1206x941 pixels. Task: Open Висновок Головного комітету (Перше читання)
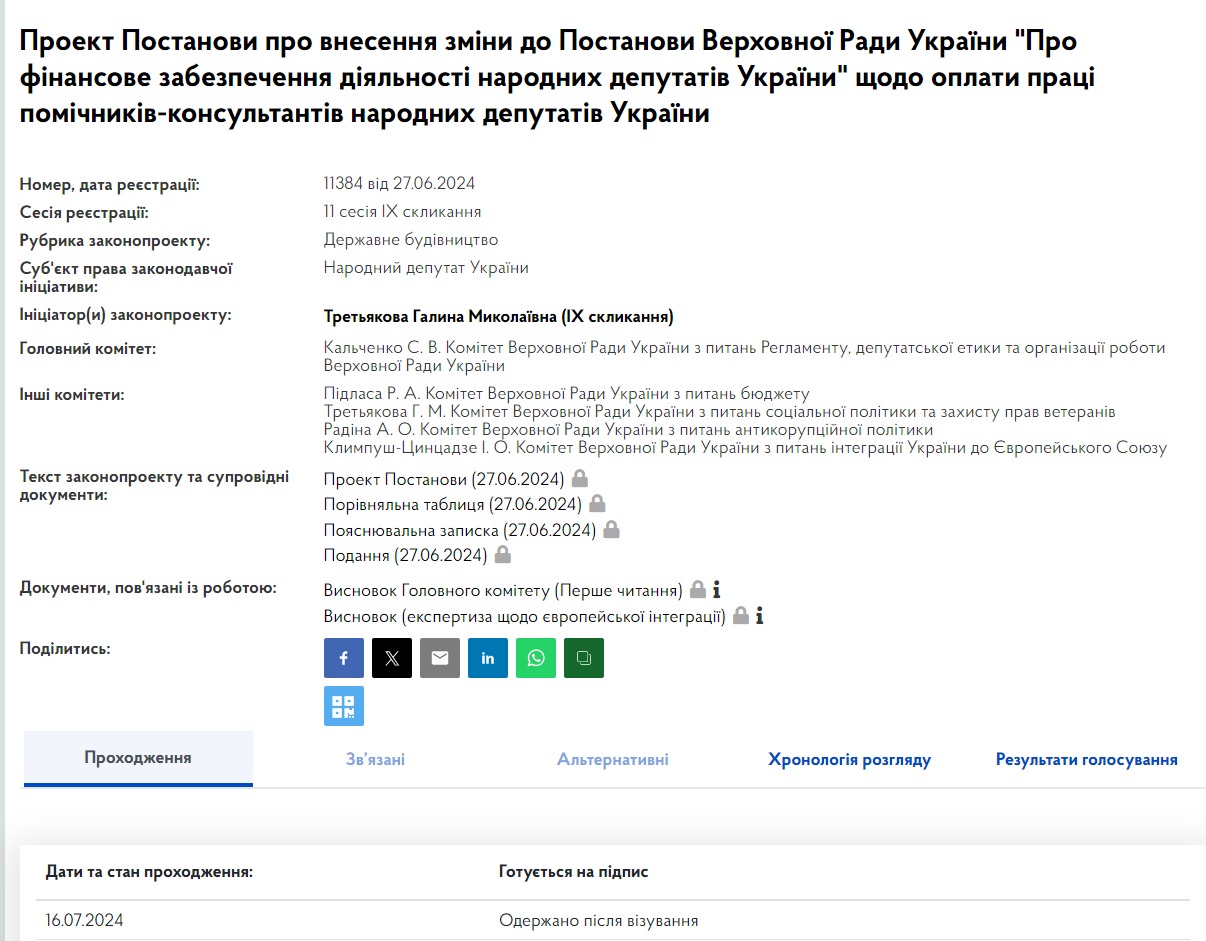(x=503, y=590)
